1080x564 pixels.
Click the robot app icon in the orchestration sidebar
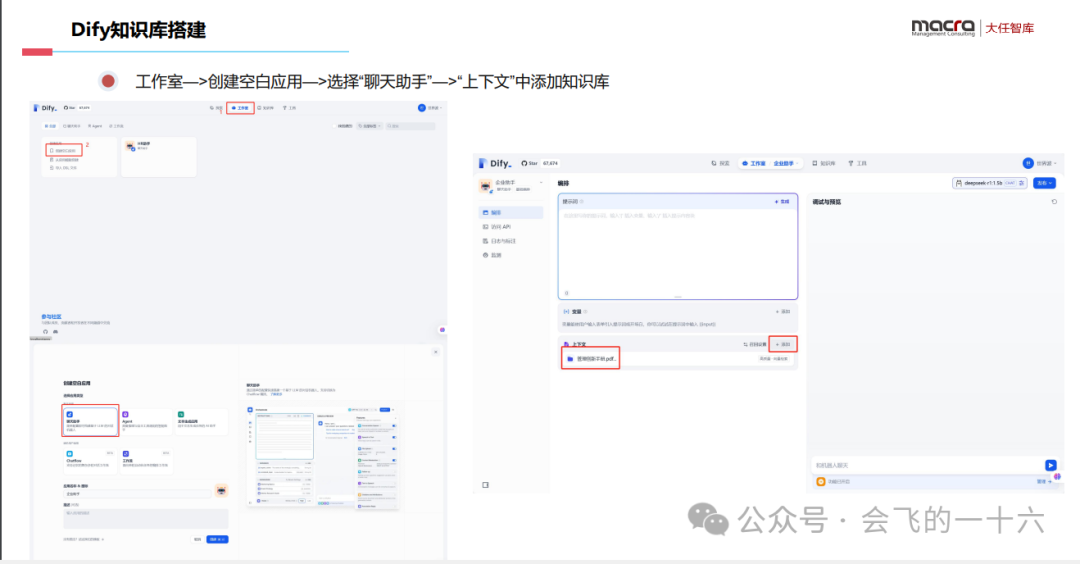486,186
